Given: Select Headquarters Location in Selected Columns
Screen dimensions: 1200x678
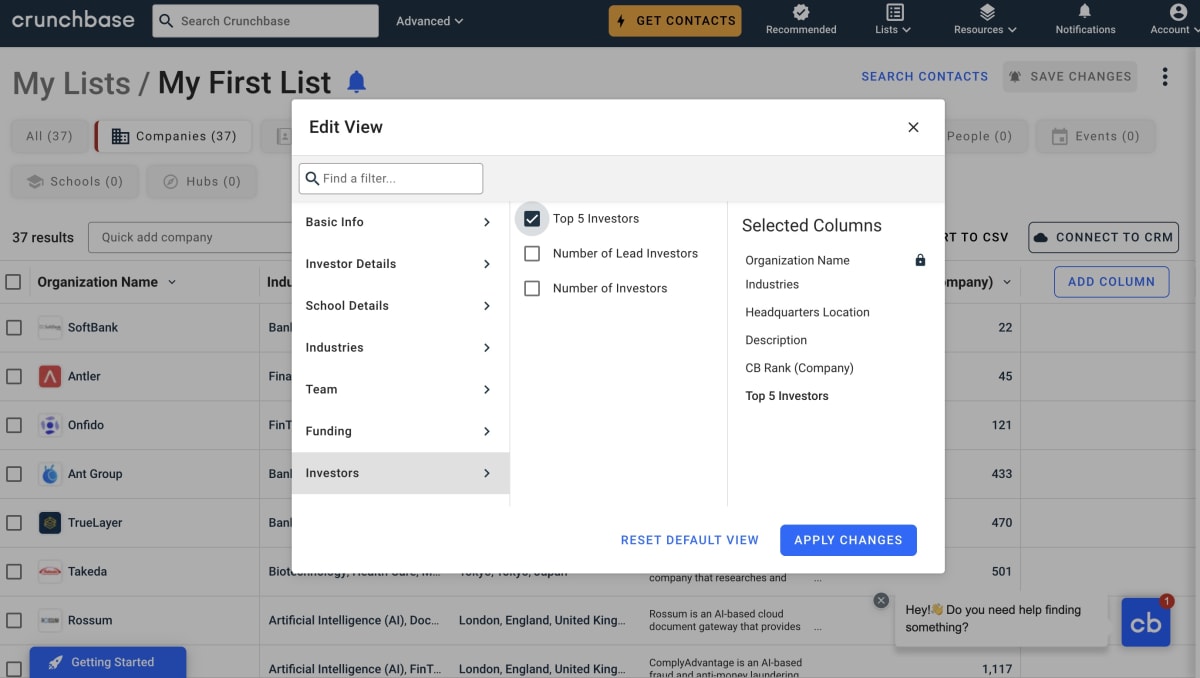Looking at the screenshot, I should point(807,312).
